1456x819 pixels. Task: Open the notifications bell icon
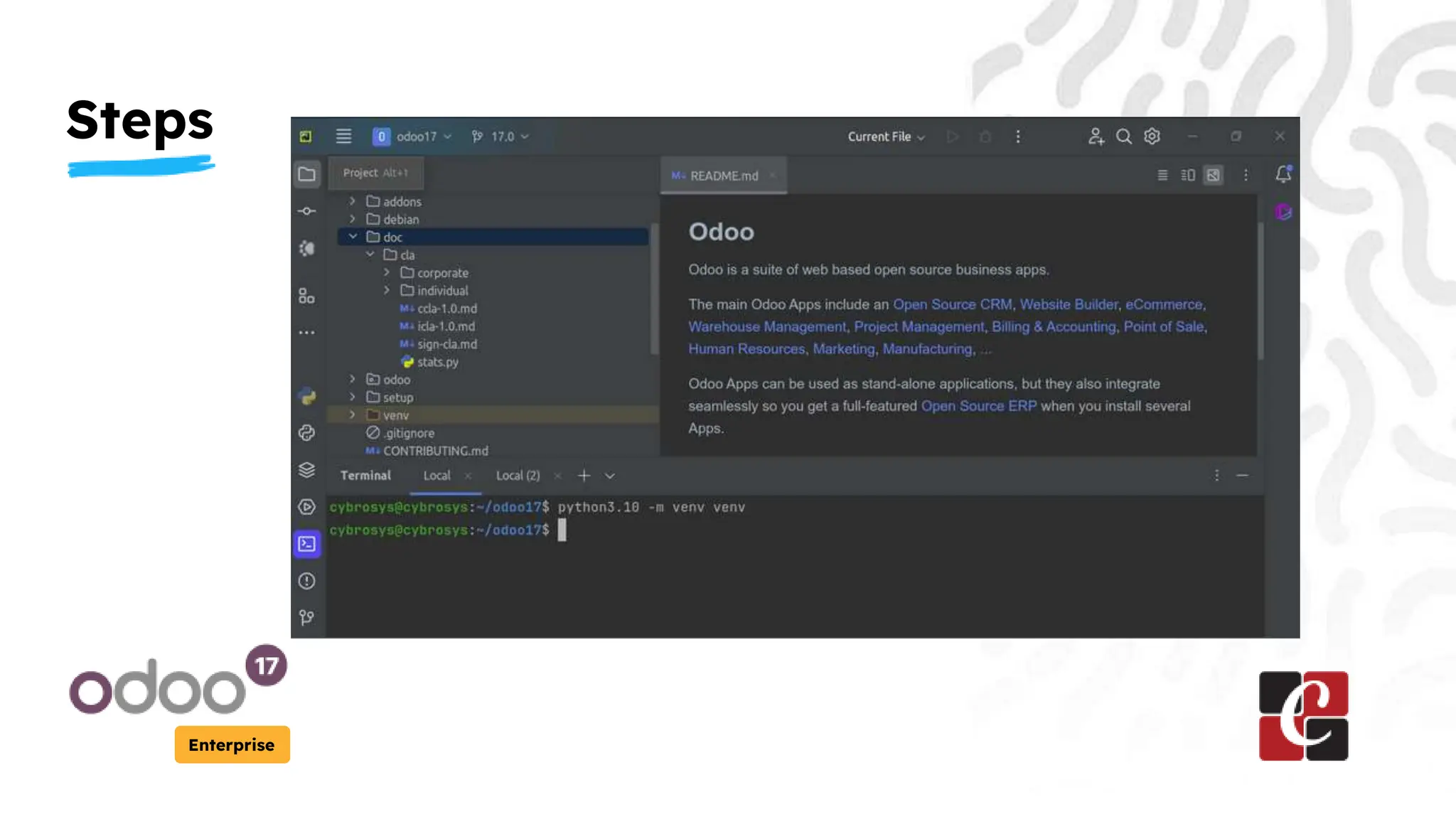click(x=1283, y=174)
